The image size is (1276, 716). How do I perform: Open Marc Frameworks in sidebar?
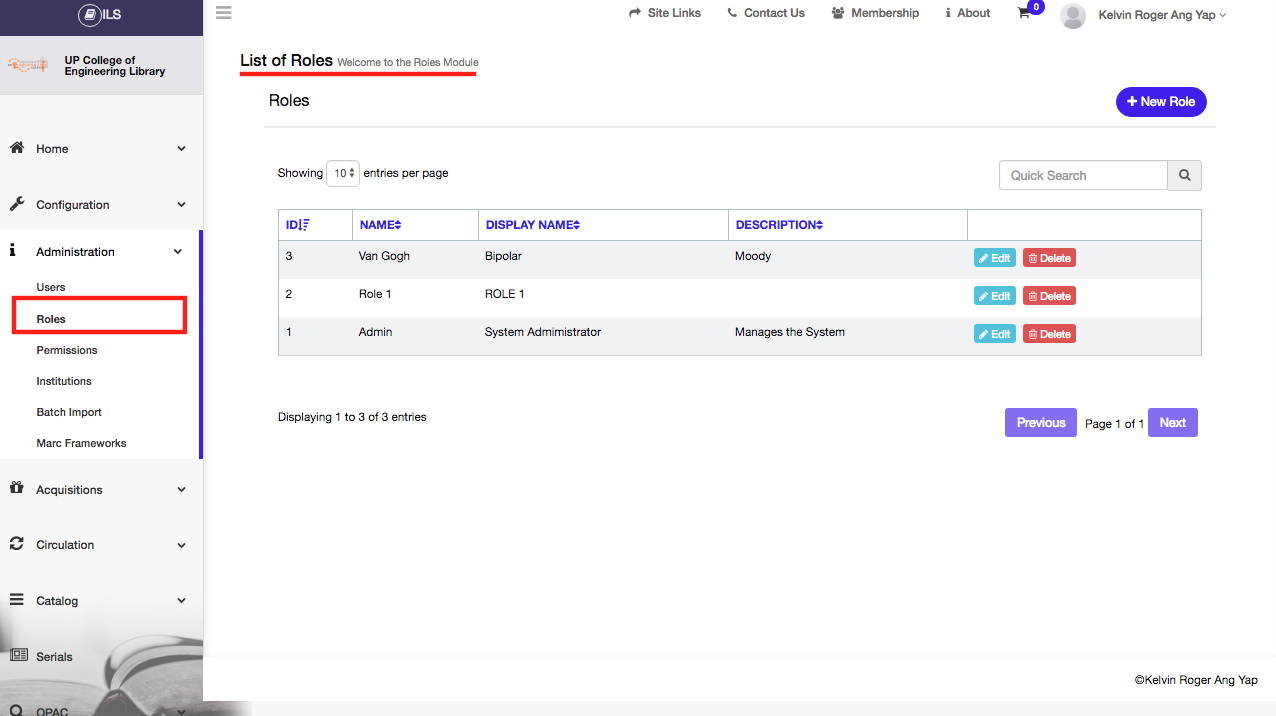(x=81, y=443)
